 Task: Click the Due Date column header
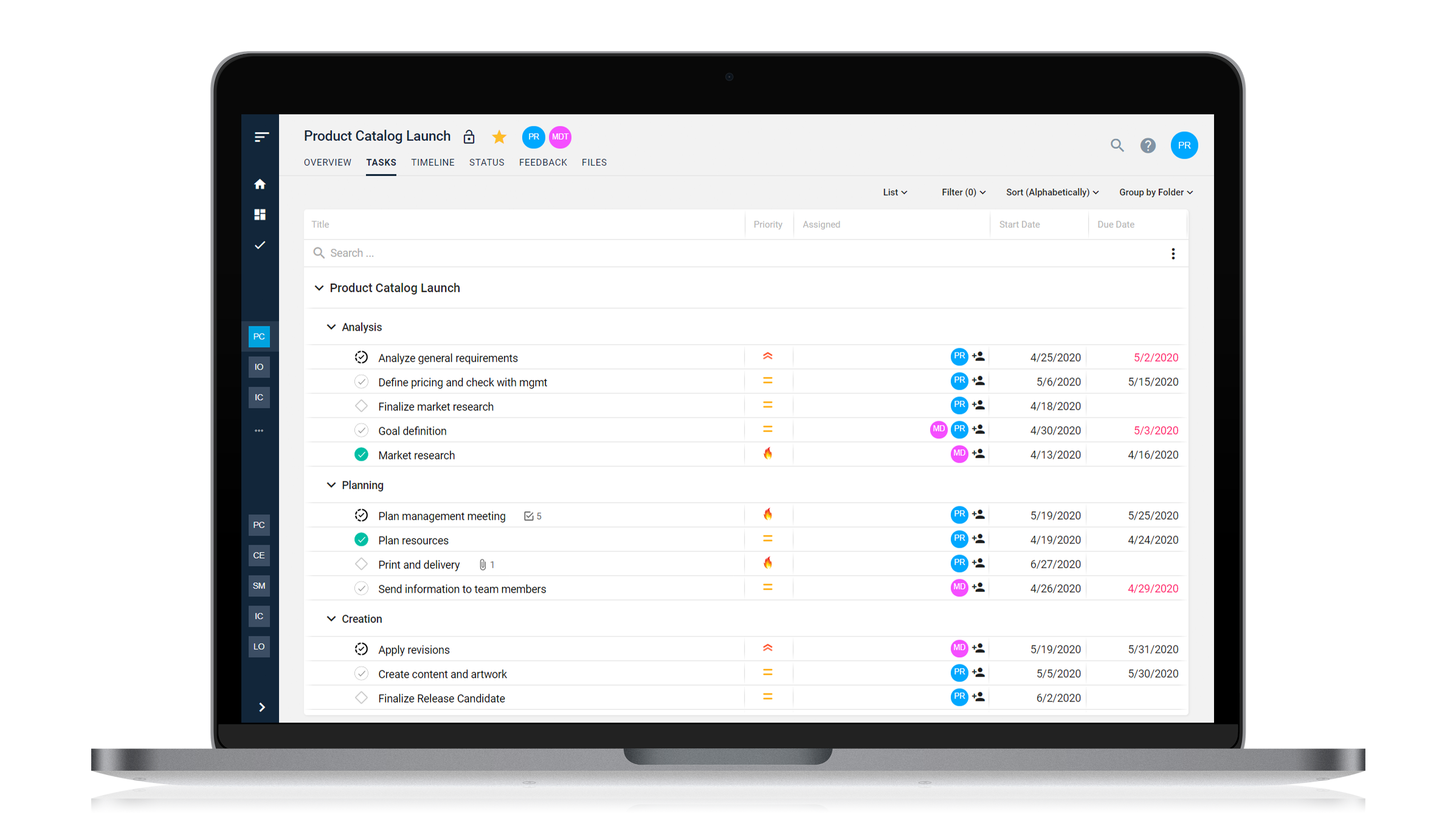[x=1116, y=224]
